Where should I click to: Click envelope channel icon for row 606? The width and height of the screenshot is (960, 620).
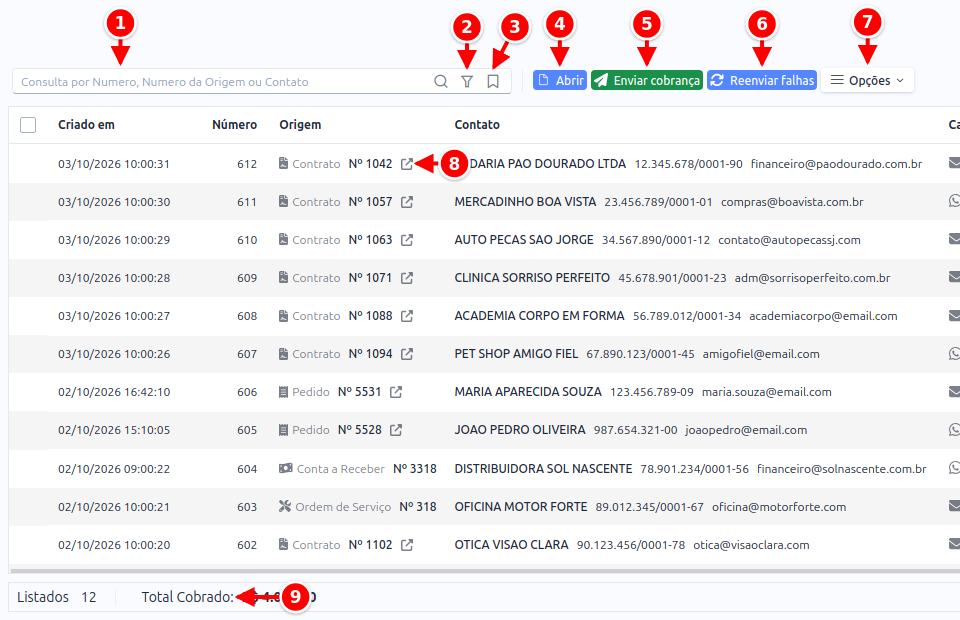954,391
